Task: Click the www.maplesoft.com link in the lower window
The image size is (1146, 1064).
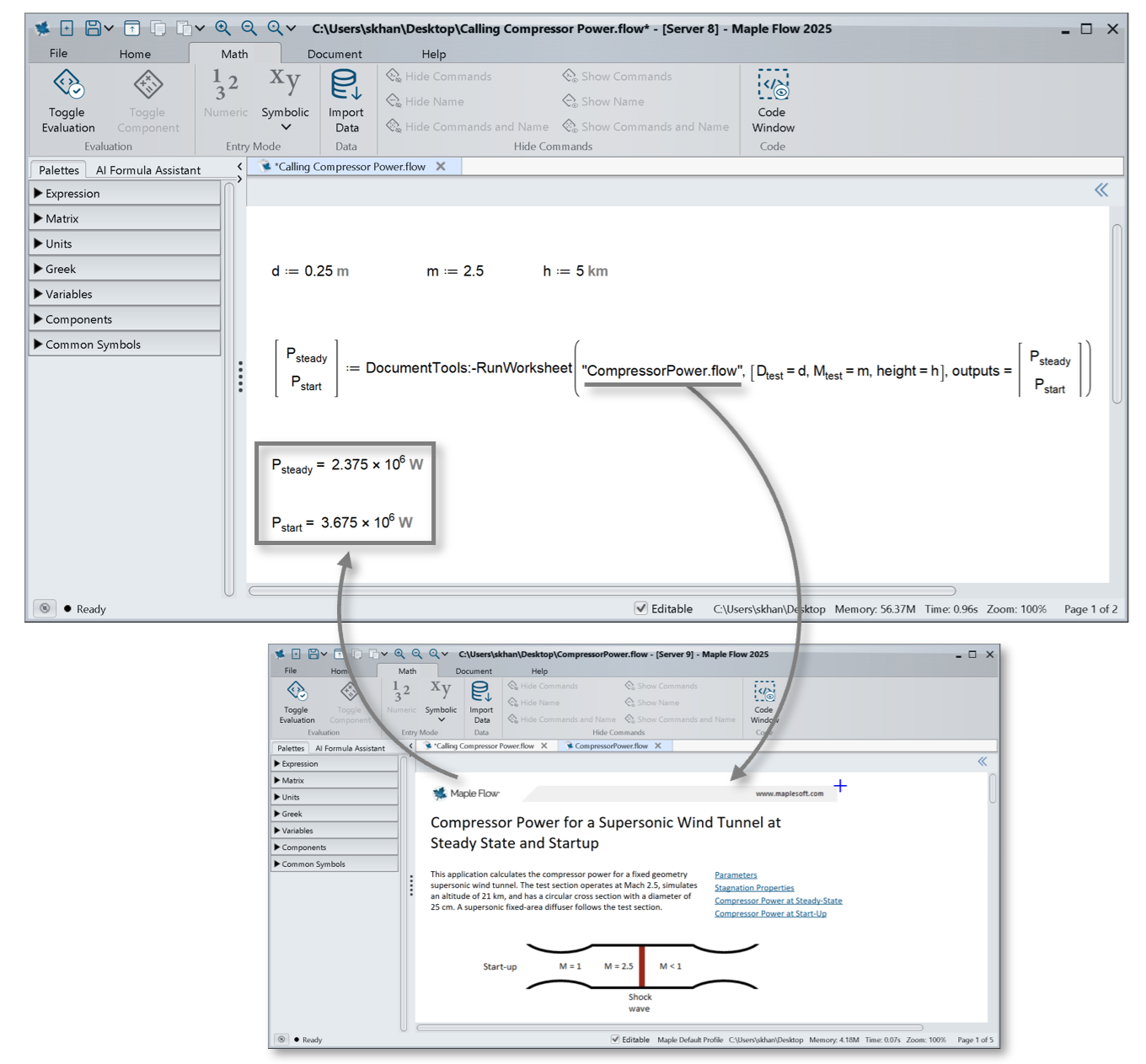Action: (790, 794)
